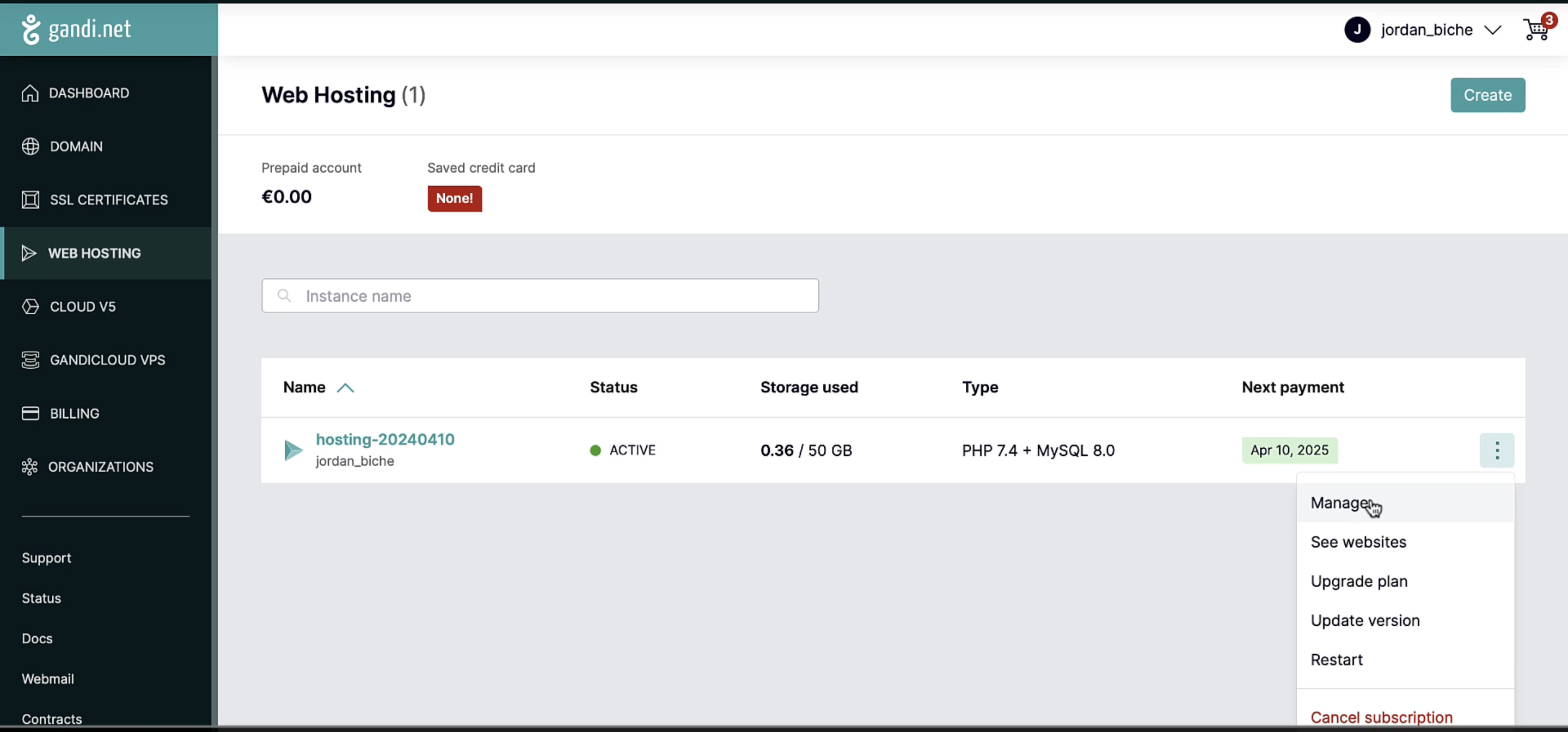The width and height of the screenshot is (1568, 732).
Task: Click the Saved credit card label
Action: click(481, 168)
